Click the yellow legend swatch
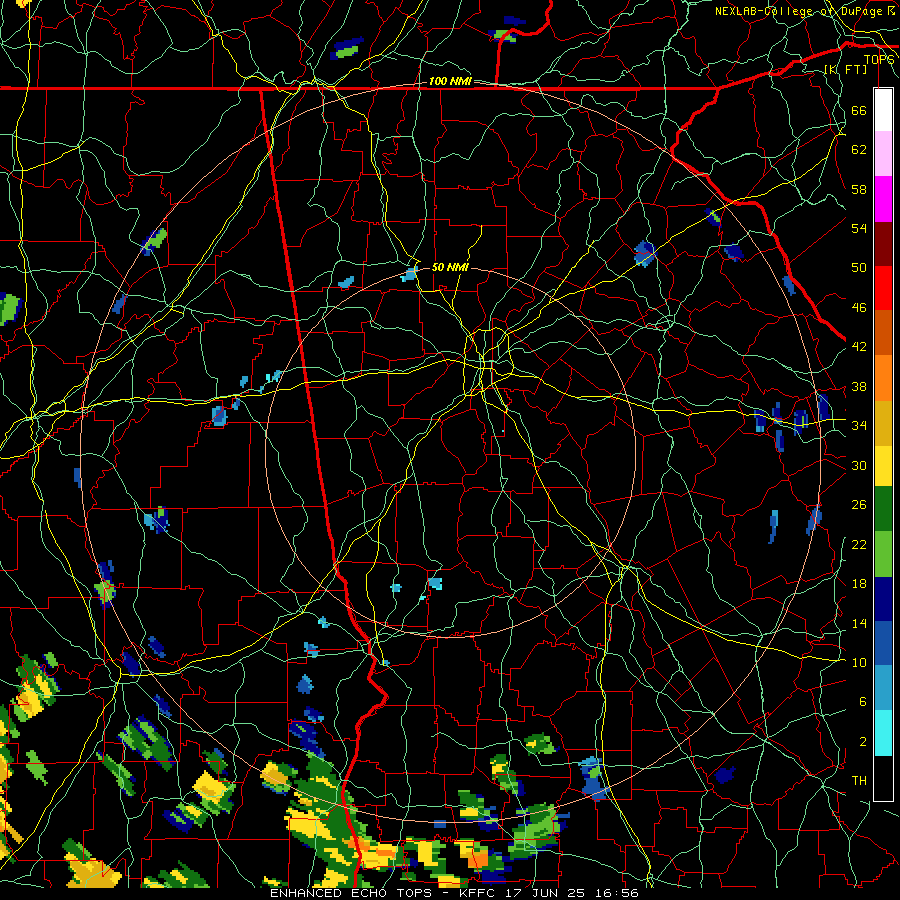 (883, 465)
